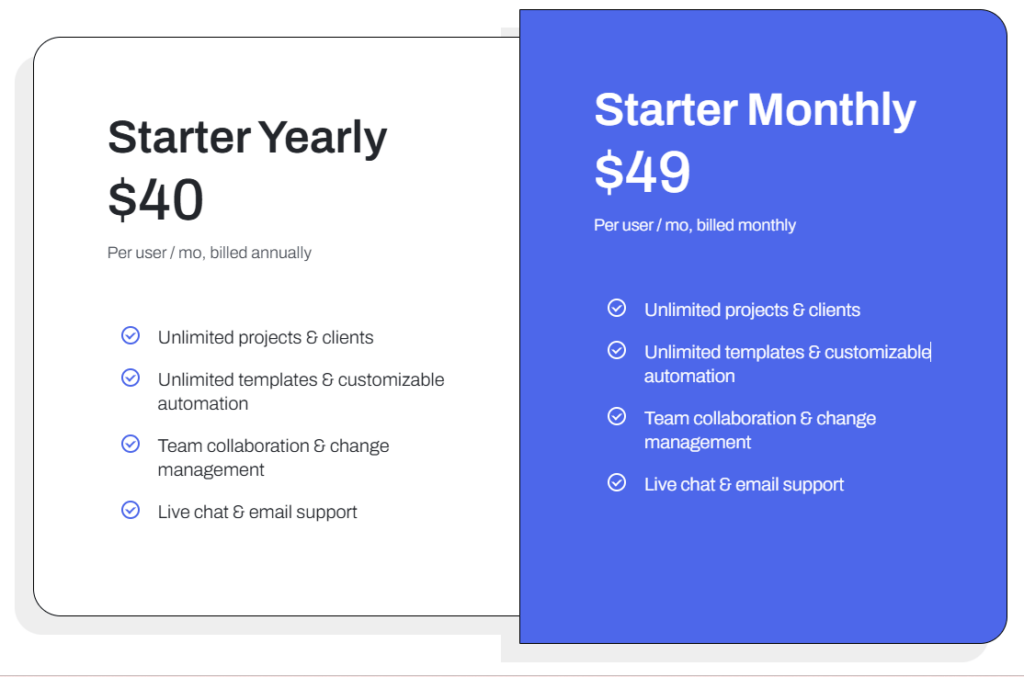Click the check icon beside Team collaboration on Starter Yearly

click(x=130, y=444)
